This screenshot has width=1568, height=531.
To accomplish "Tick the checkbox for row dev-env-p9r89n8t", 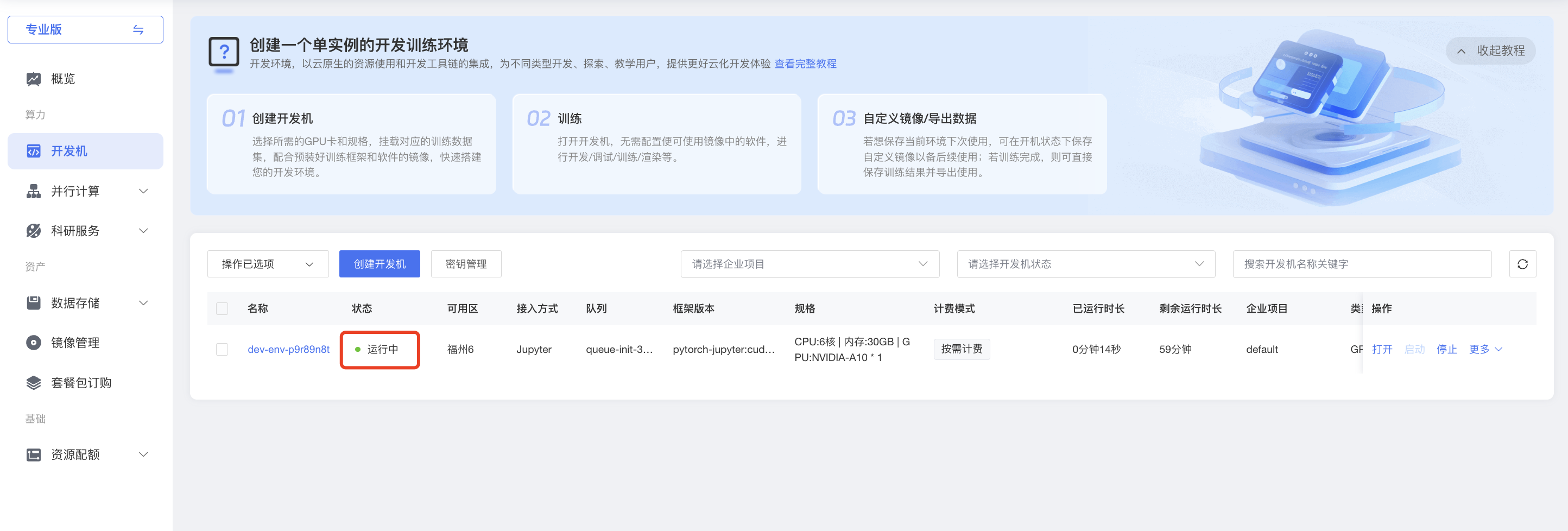I will pos(222,349).
